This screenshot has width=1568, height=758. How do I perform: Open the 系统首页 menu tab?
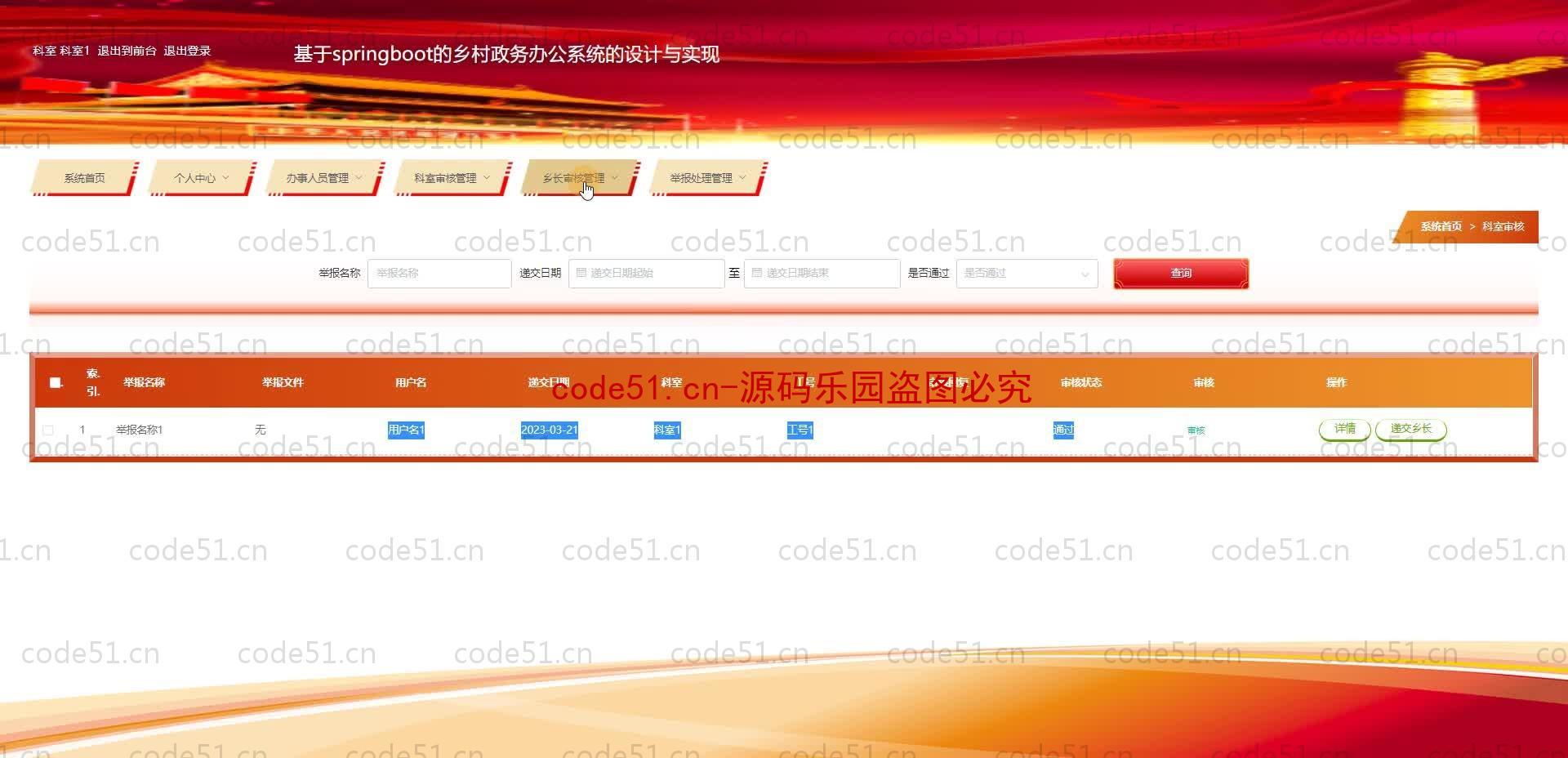[x=84, y=178]
